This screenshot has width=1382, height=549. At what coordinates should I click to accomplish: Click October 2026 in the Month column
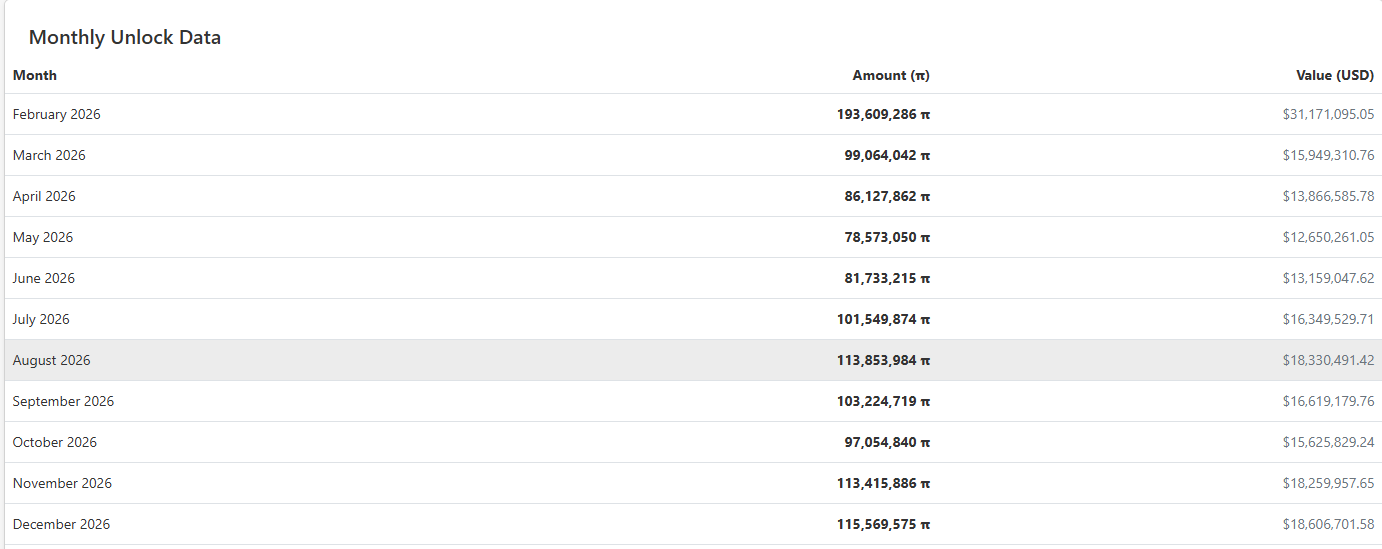coord(55,442)
